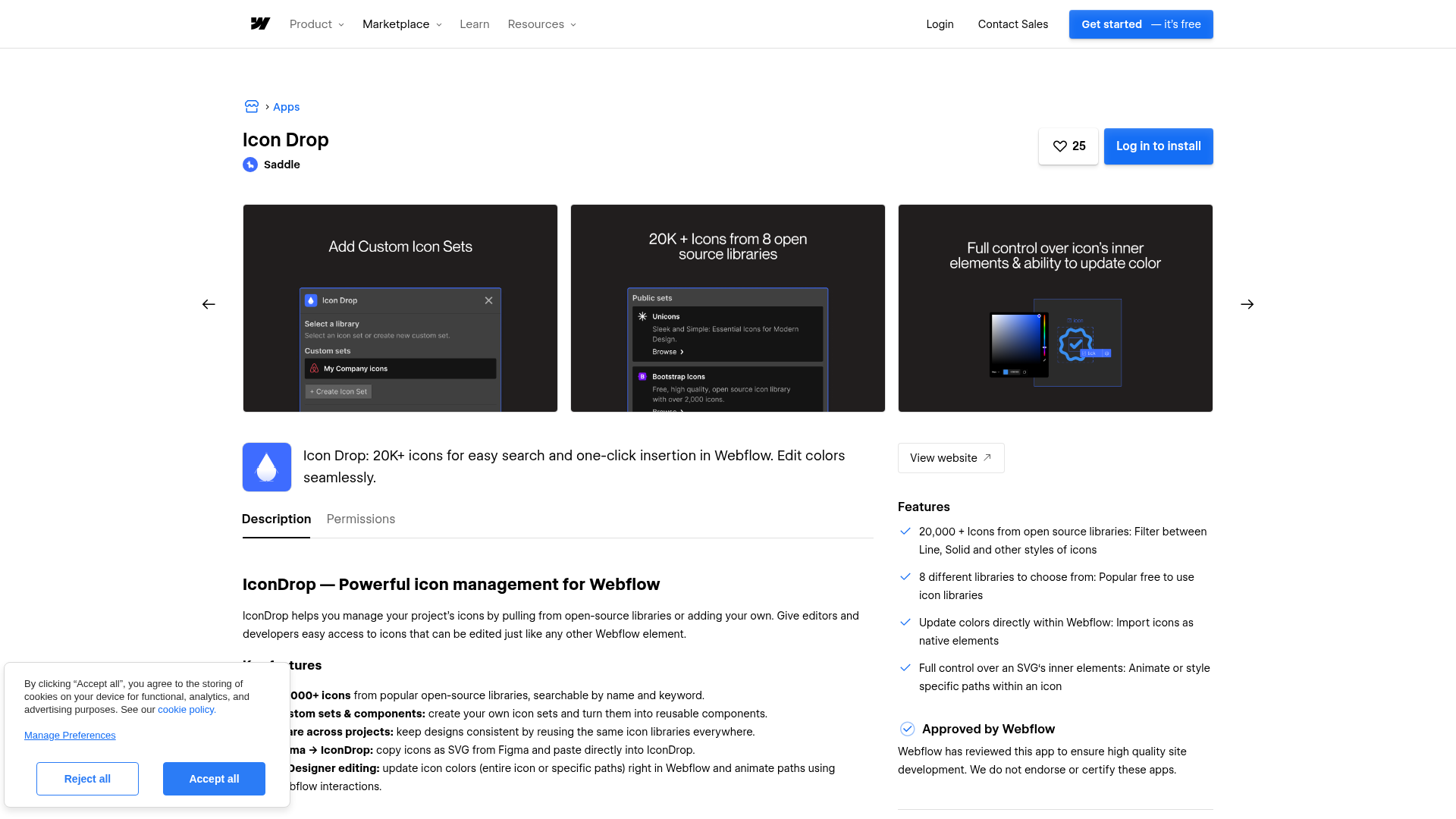Select the Description tab
The height and width of the screenshot is (819, 1456).
click(x=276, y=519)
